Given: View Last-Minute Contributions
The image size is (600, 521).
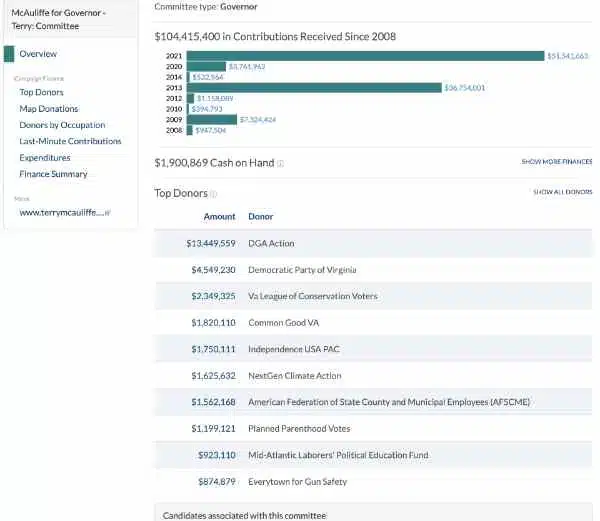Looking at the screenshot, I should pyautogui.click(x=70, y=141).
